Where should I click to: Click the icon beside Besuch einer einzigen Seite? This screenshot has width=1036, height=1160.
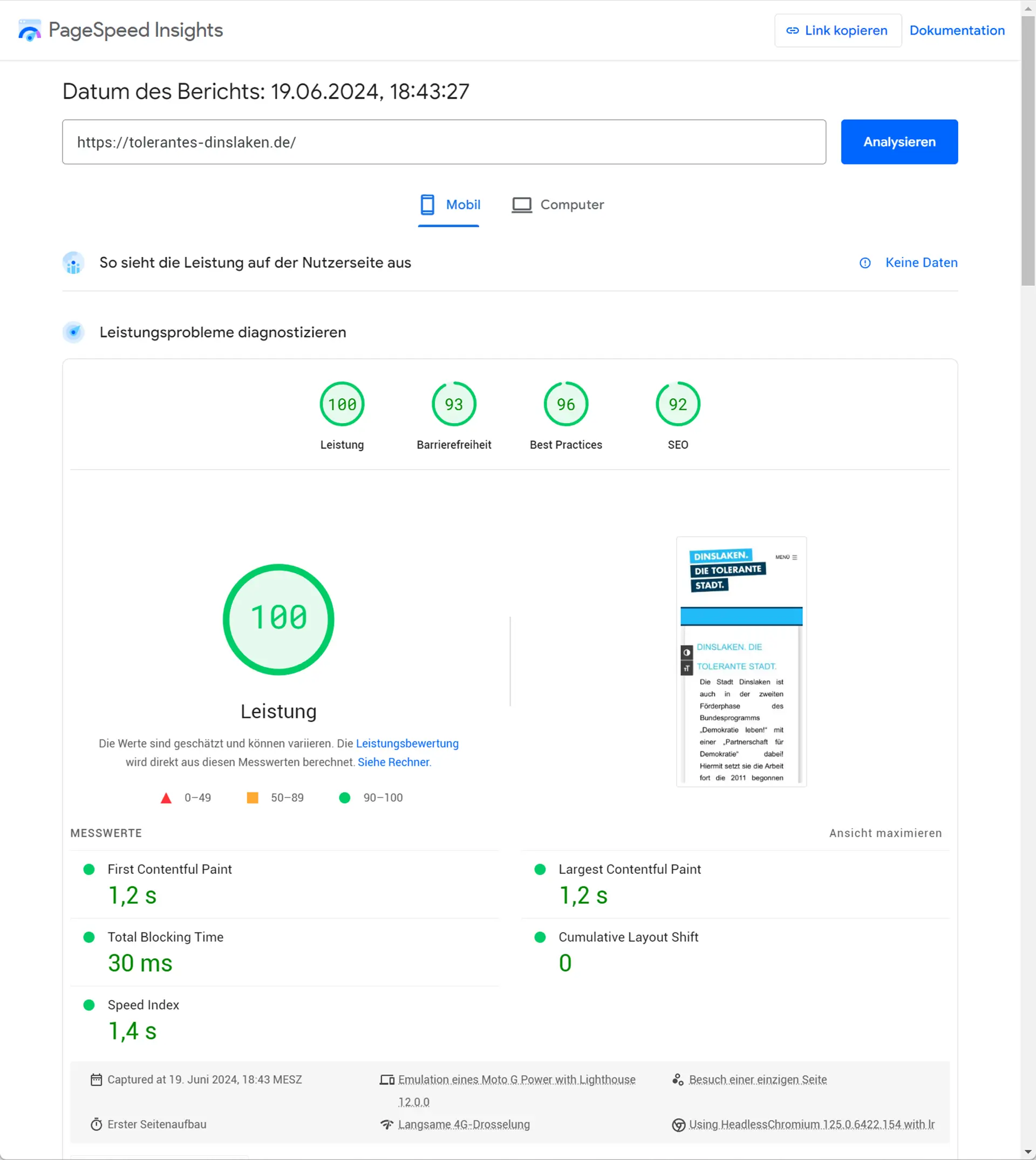tap(678, 1080)
